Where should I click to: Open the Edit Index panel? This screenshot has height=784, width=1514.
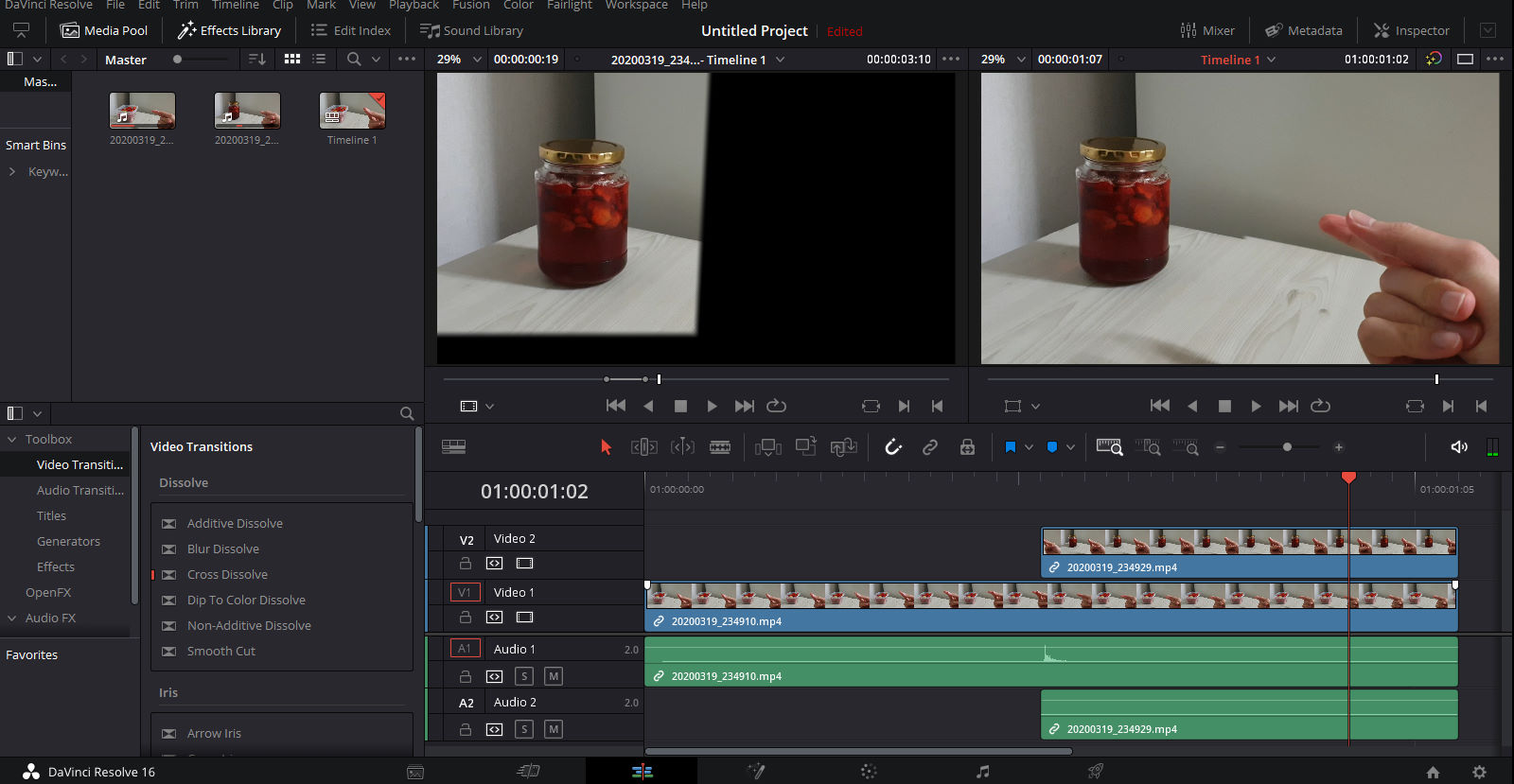coord(350,30)
